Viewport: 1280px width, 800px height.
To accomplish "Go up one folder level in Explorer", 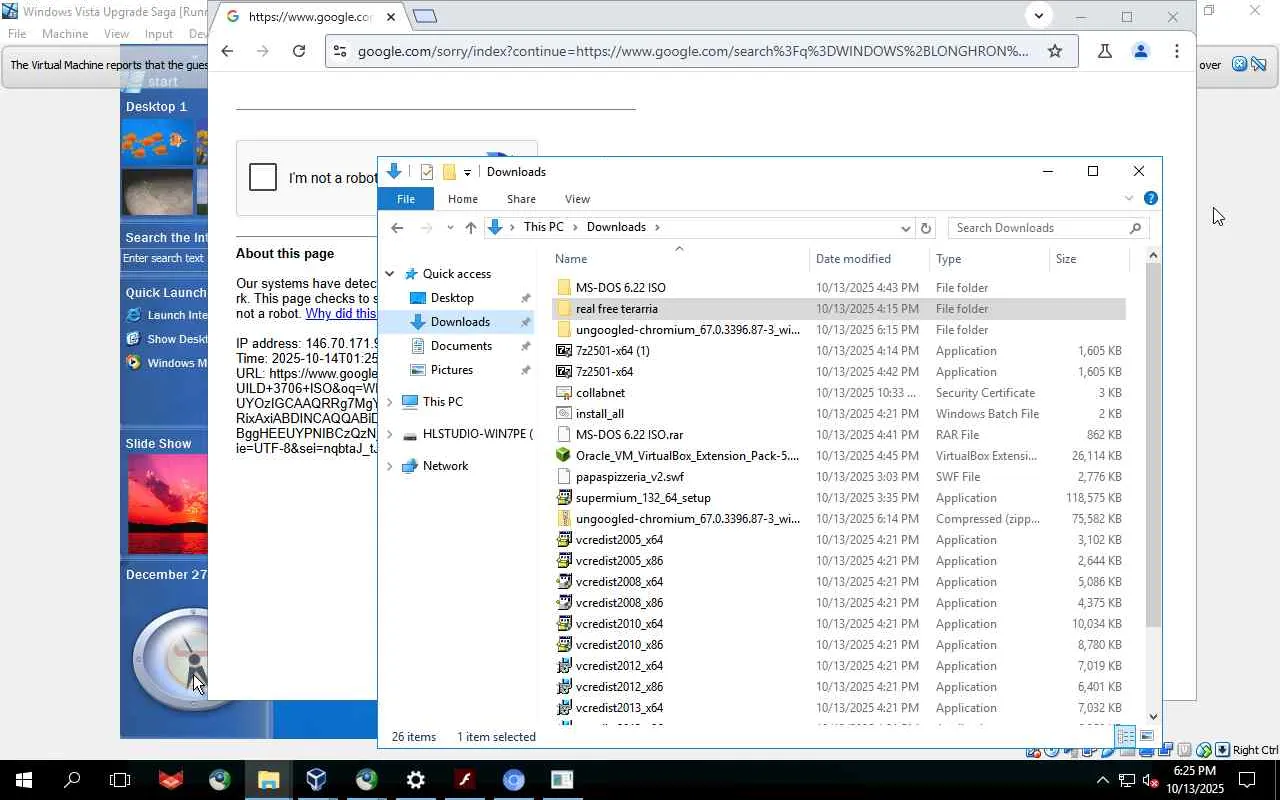I will pos(471,228).
